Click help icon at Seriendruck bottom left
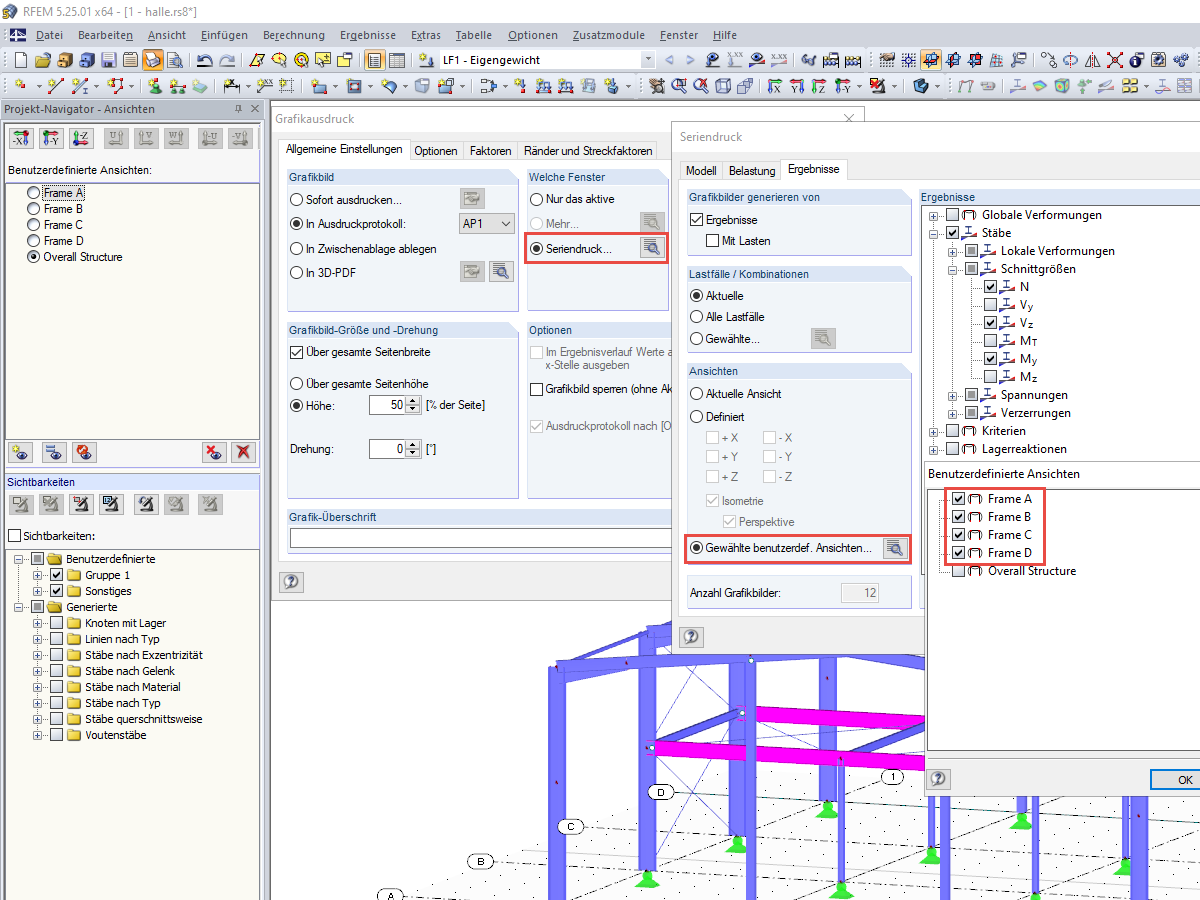The width and height of the screenshot is (1200, 900). click(691, 636)
